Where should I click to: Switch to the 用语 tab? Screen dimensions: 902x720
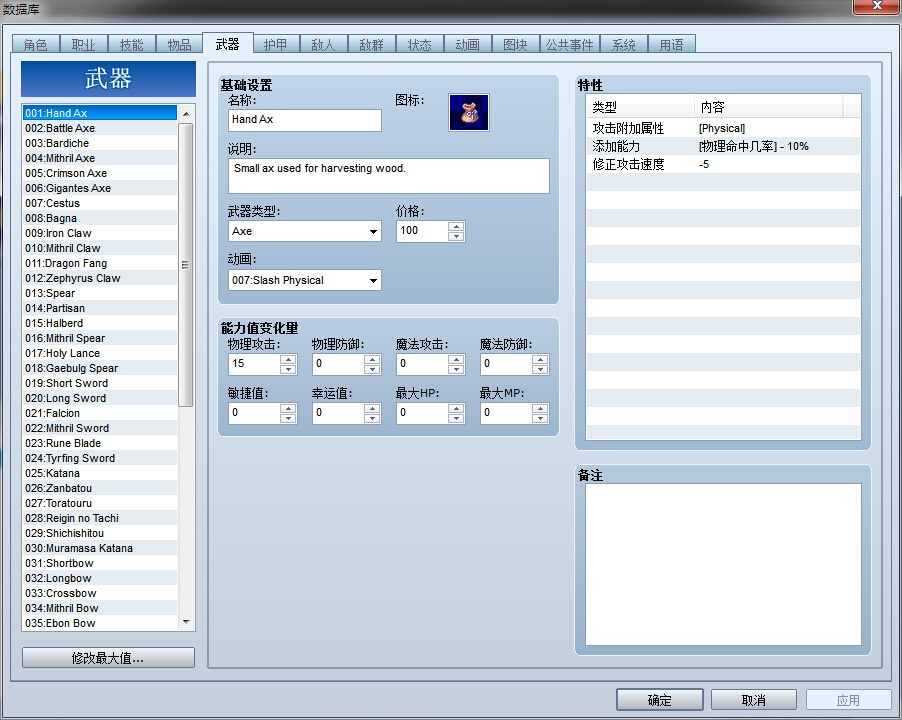coord(671,44)
